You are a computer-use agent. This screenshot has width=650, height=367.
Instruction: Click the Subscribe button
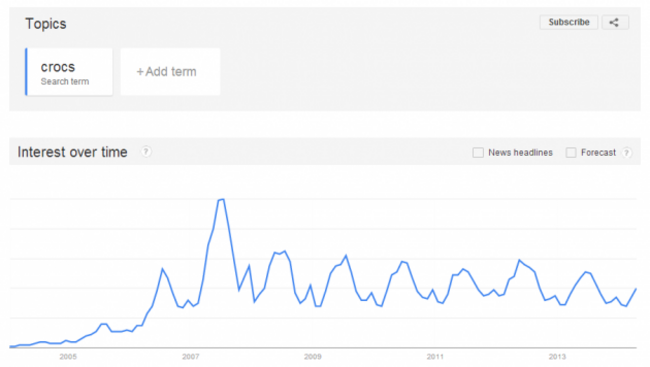[x=569, y=22]
